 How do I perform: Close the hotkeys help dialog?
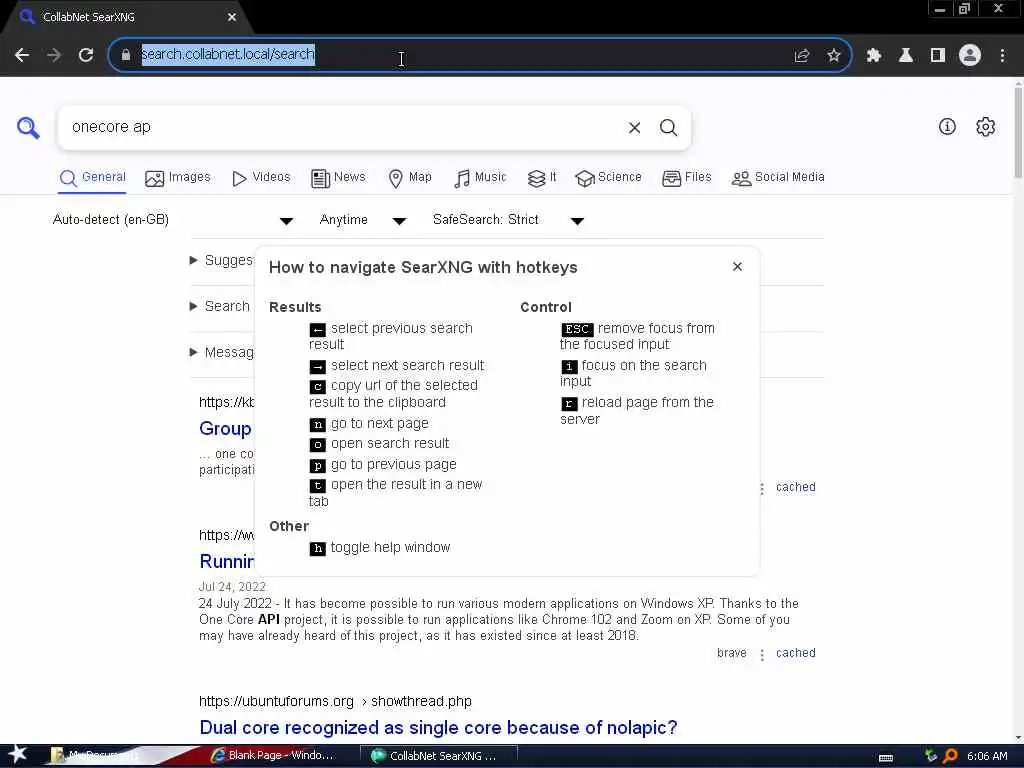tap(737, 266)
